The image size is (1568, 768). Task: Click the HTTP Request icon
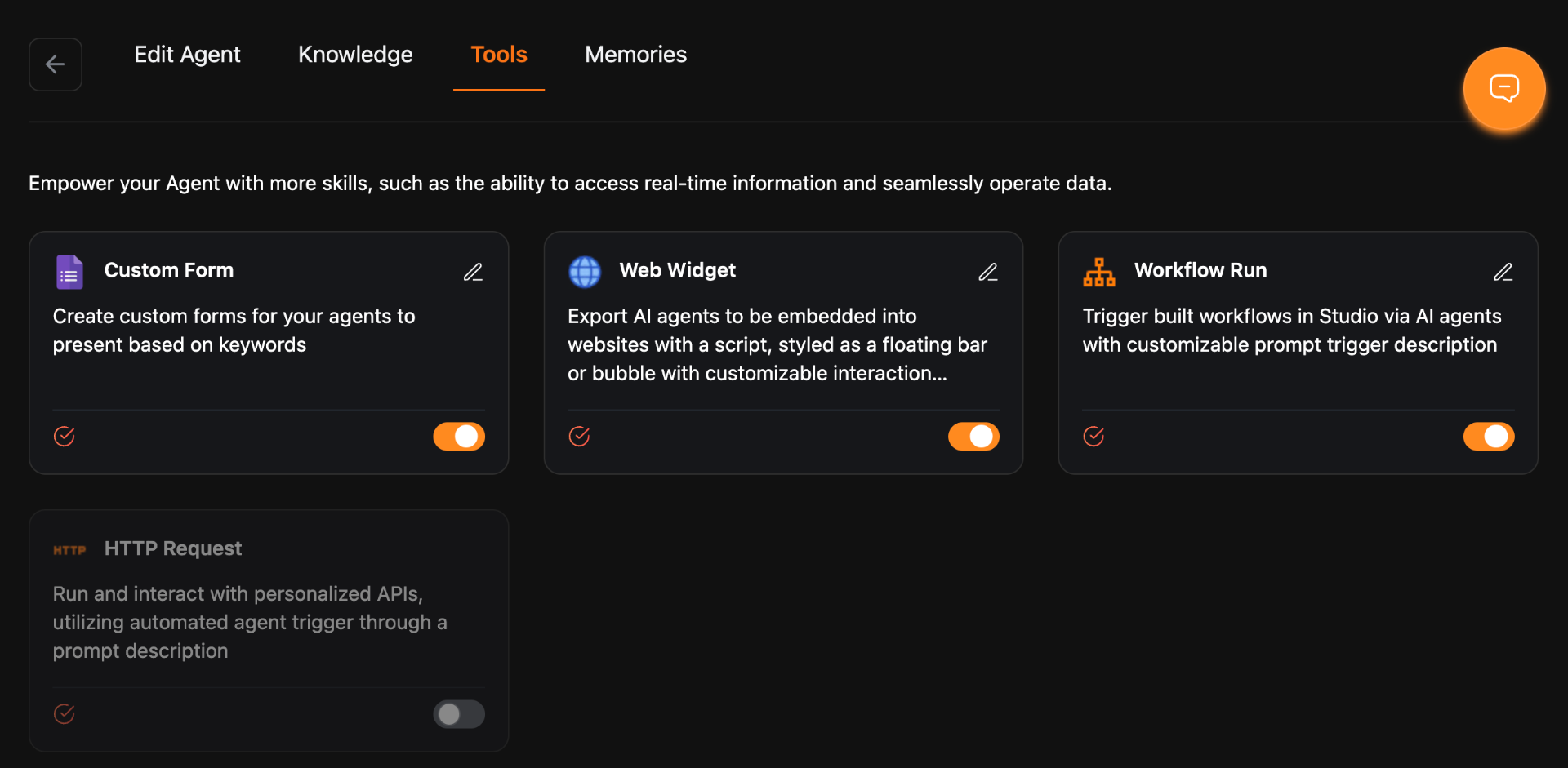click(69, 549)
